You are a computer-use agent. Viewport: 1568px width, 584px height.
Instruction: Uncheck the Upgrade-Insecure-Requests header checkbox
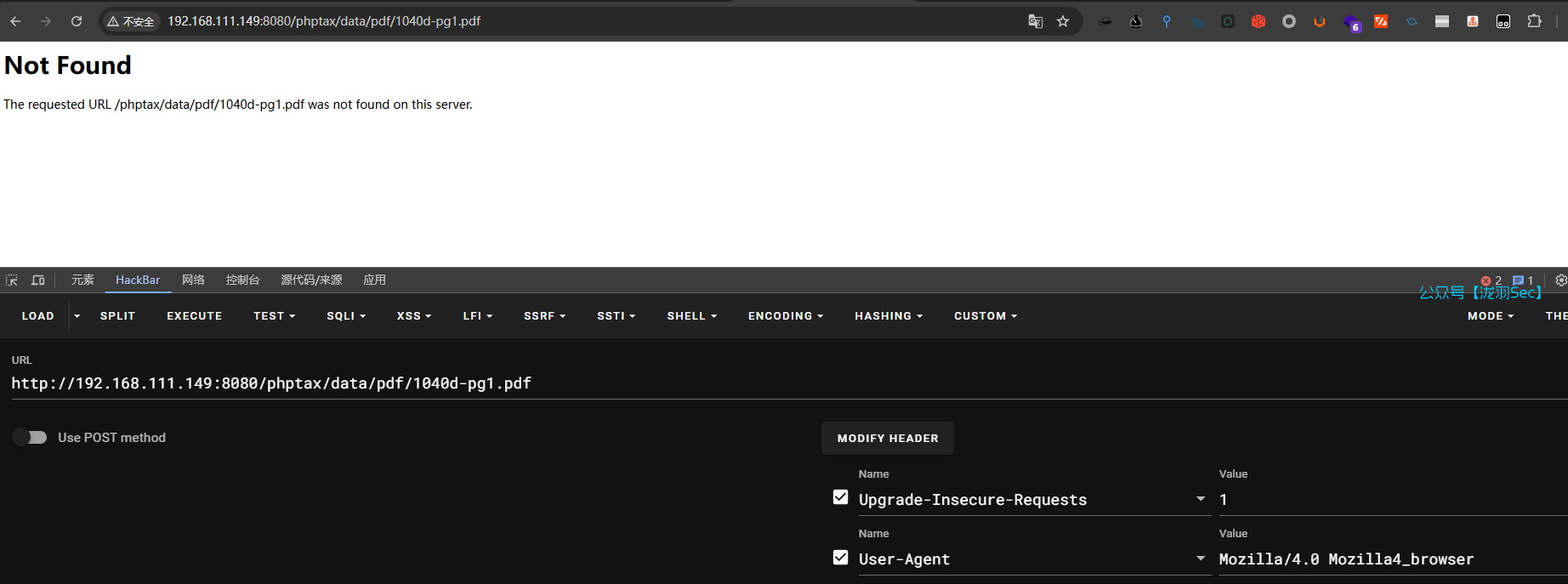pyautogui.click(x=840, y=497)
